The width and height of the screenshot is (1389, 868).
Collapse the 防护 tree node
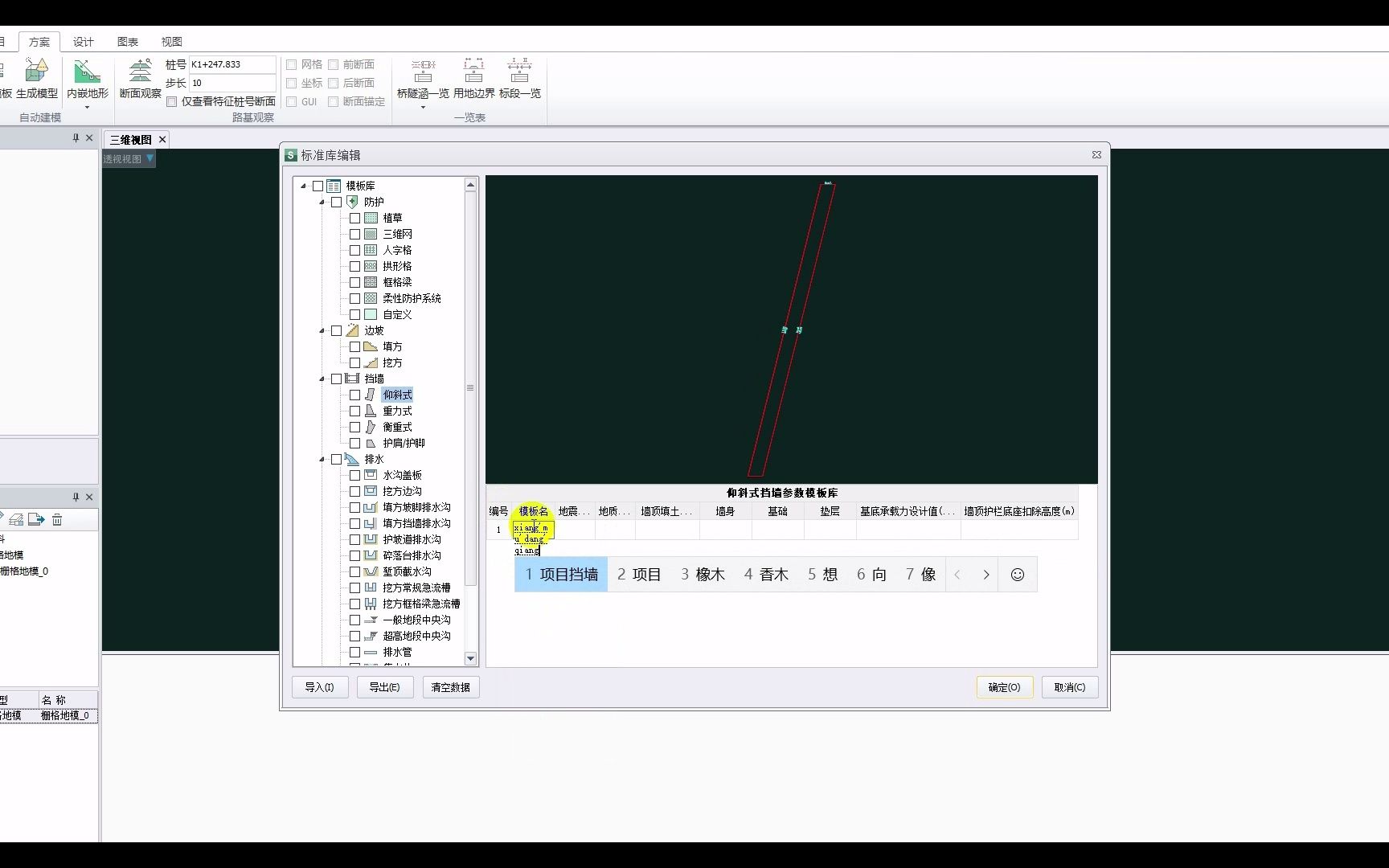click(322, 202)
